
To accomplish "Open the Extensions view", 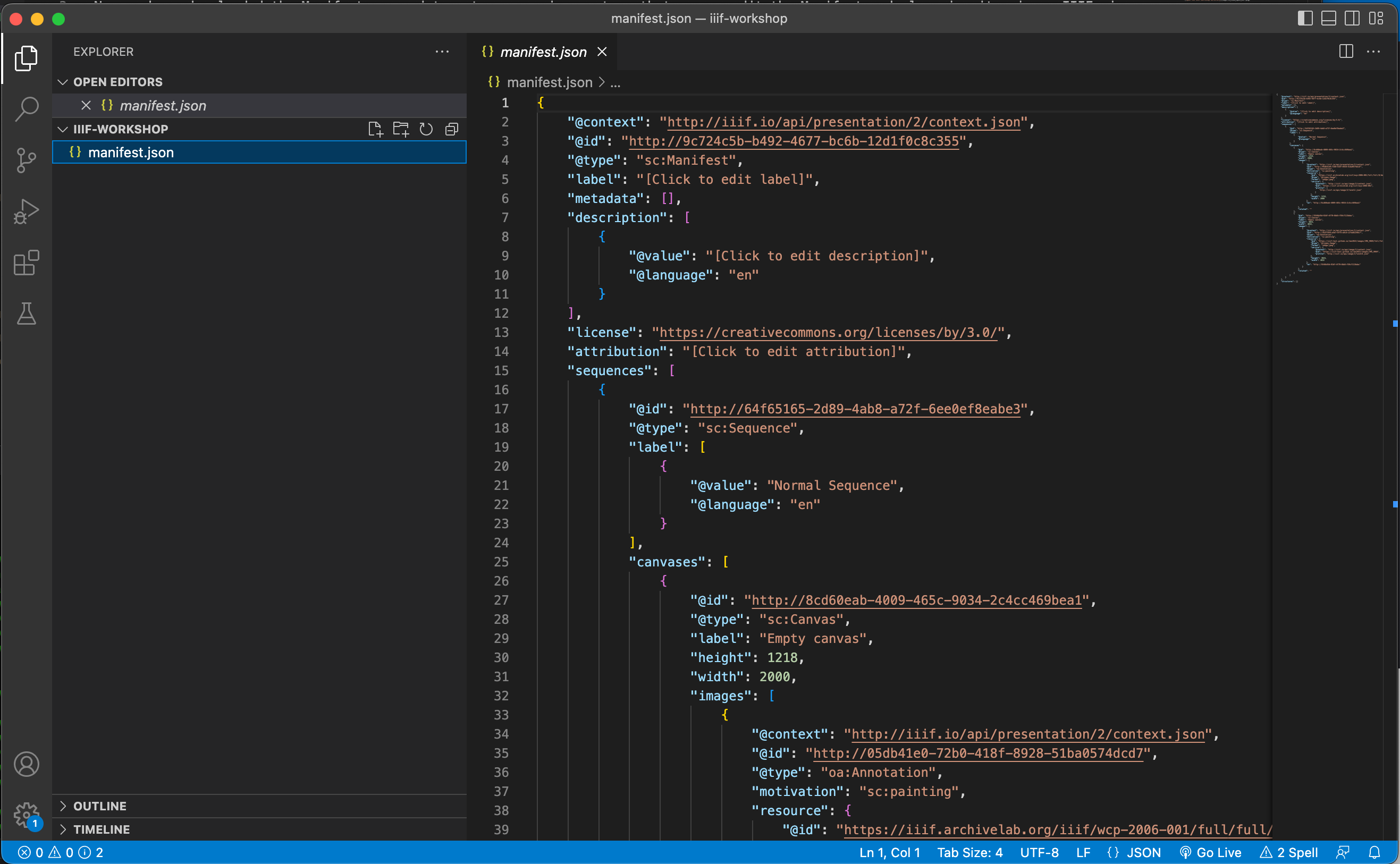I will (x=26, y=263).
